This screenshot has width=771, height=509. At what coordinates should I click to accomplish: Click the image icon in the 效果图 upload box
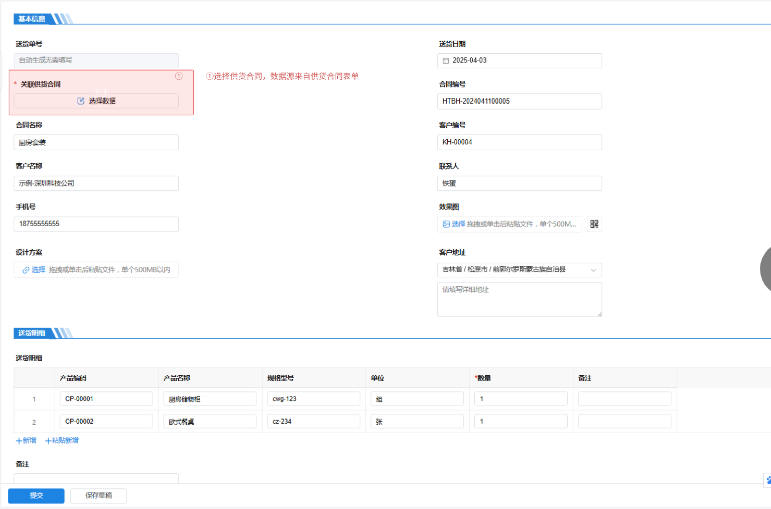[x=446, y=224]
